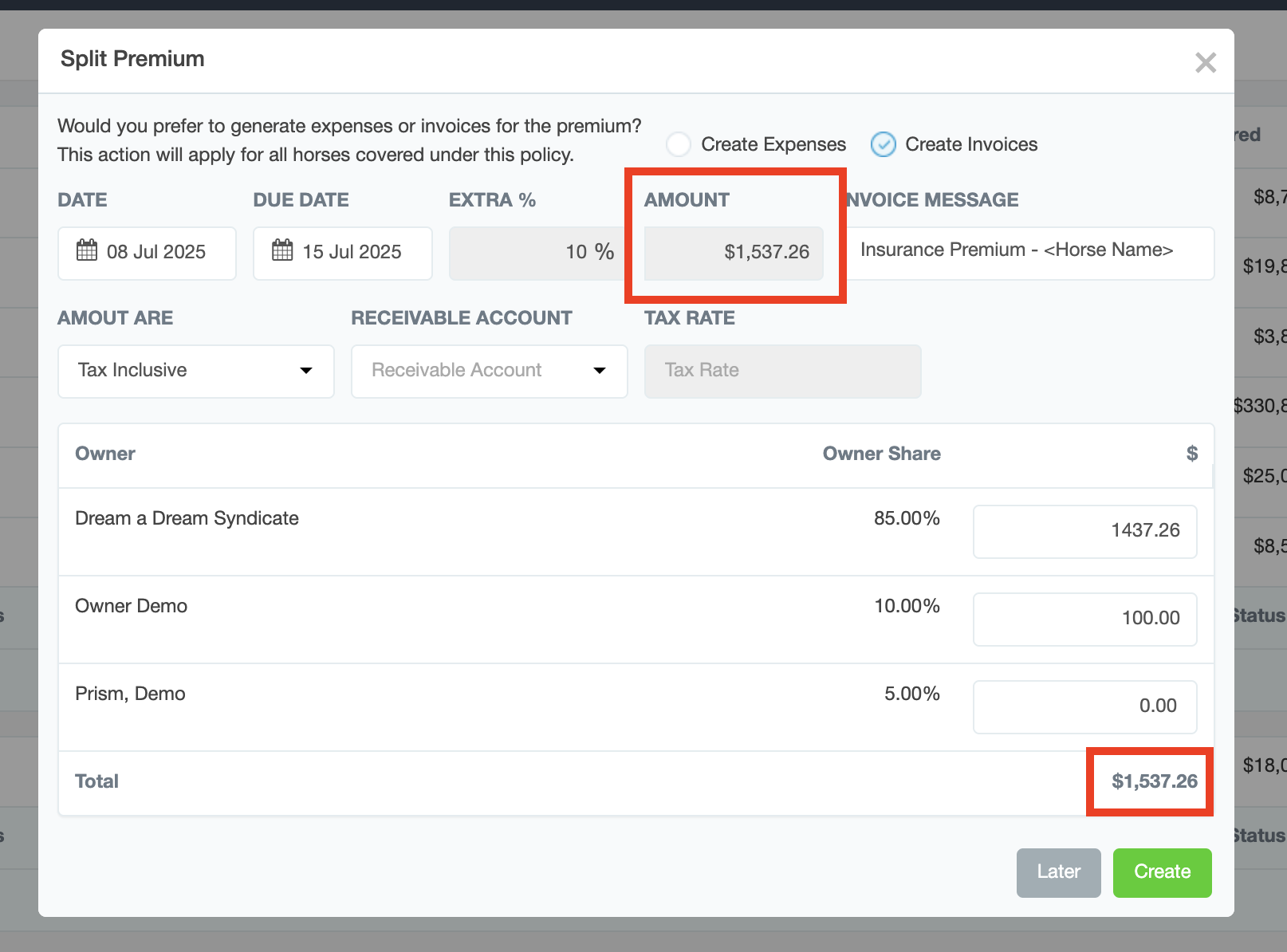Open the Tax Inclusive dropdown
This screenshot has width=1287, height=952.
click(x=195, y=371)
